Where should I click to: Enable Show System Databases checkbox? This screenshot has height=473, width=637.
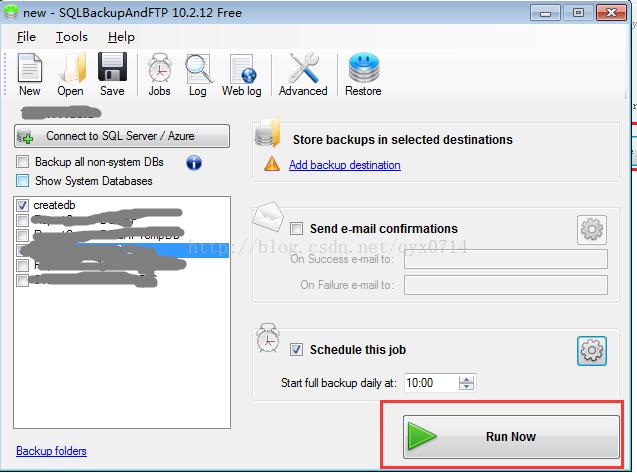point(22,180)
